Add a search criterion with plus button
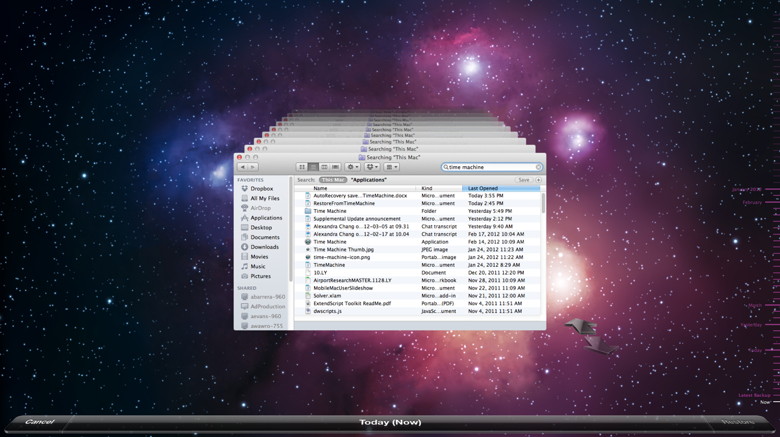Viewport: 780px width, 437px height. (x=538, y=180)
